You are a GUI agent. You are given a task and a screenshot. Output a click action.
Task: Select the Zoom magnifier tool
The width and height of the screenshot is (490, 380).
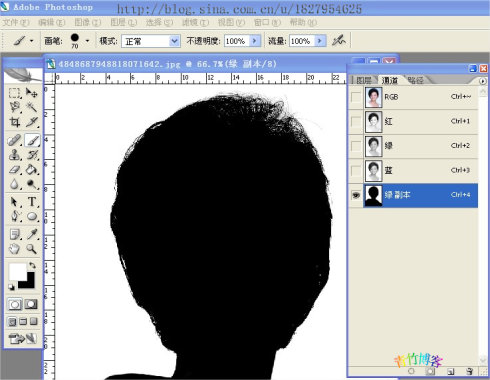click(x=32, y=249)
